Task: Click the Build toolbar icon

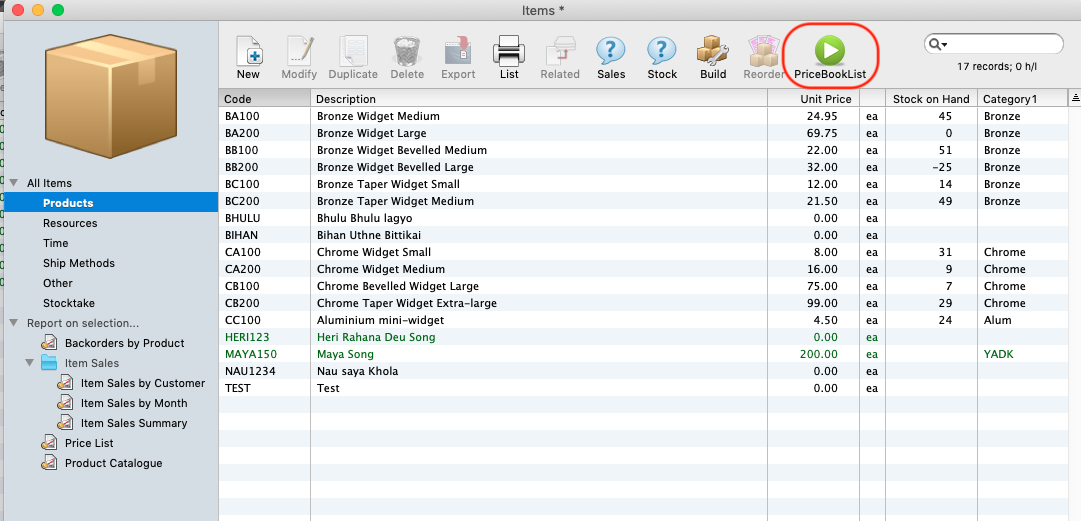Action: coord(713,51)
